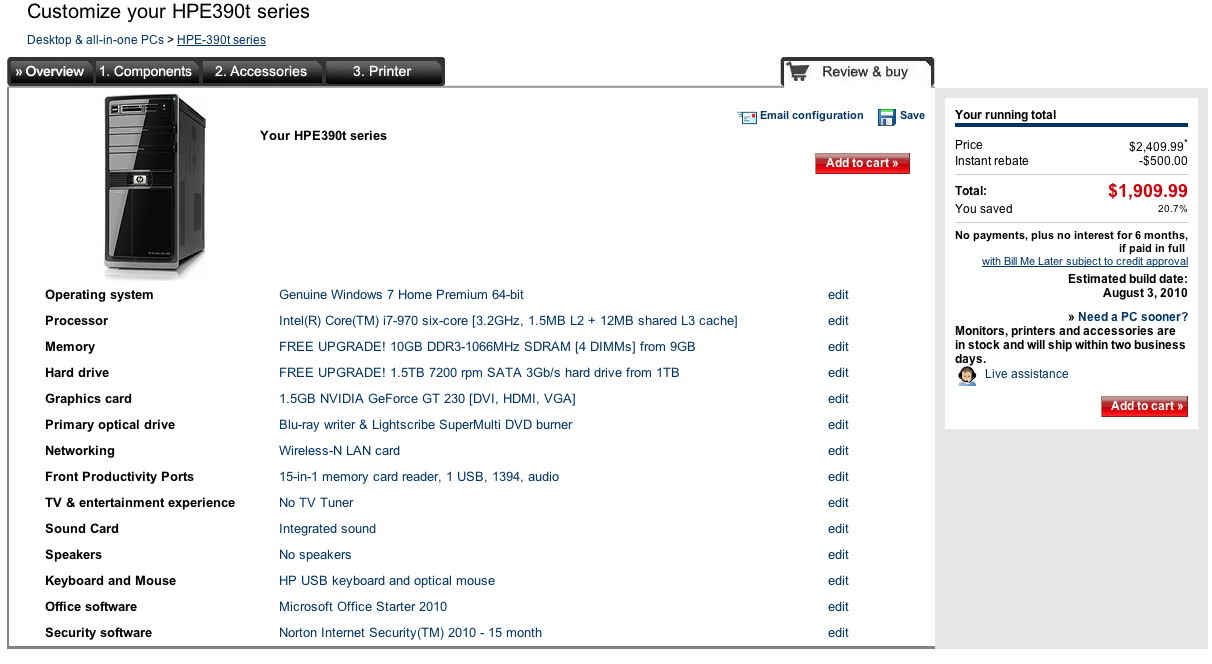Click the Genuine Windows 7 Home Premium 64-bit text

click(x=401, y=295)
